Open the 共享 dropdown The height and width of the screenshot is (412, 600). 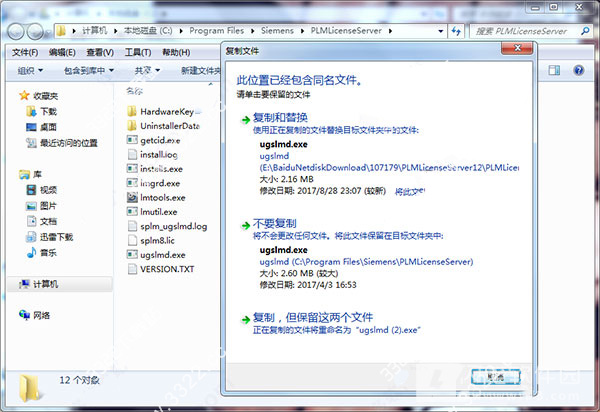tap(147, 70)
